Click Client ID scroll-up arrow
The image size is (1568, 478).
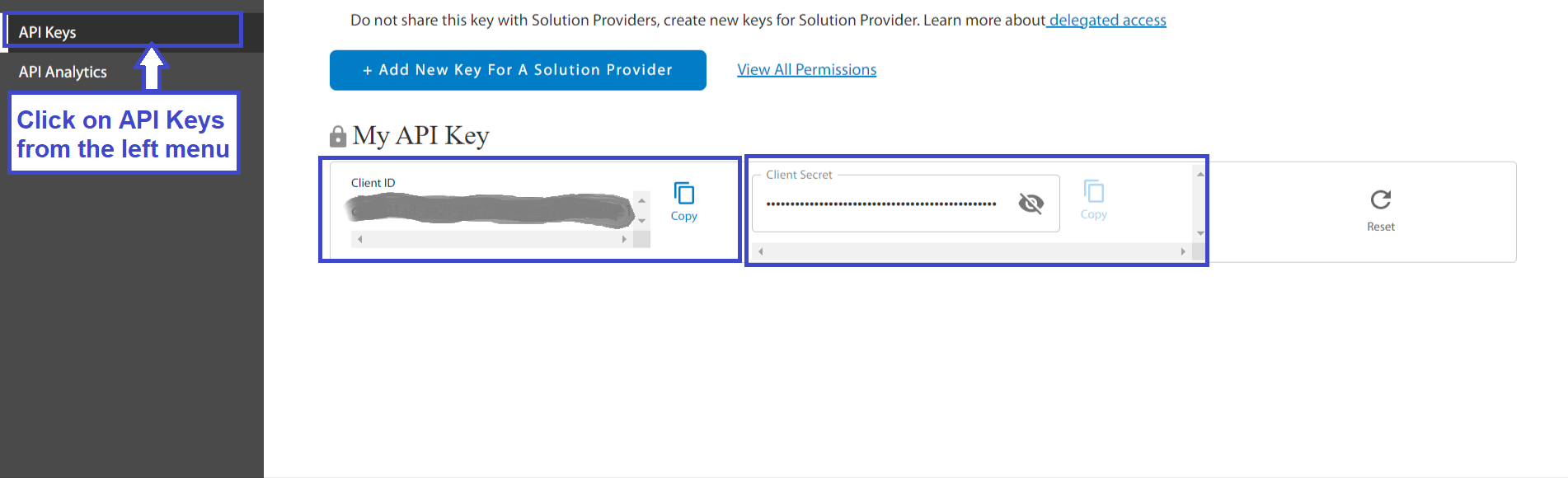(641, 200)
